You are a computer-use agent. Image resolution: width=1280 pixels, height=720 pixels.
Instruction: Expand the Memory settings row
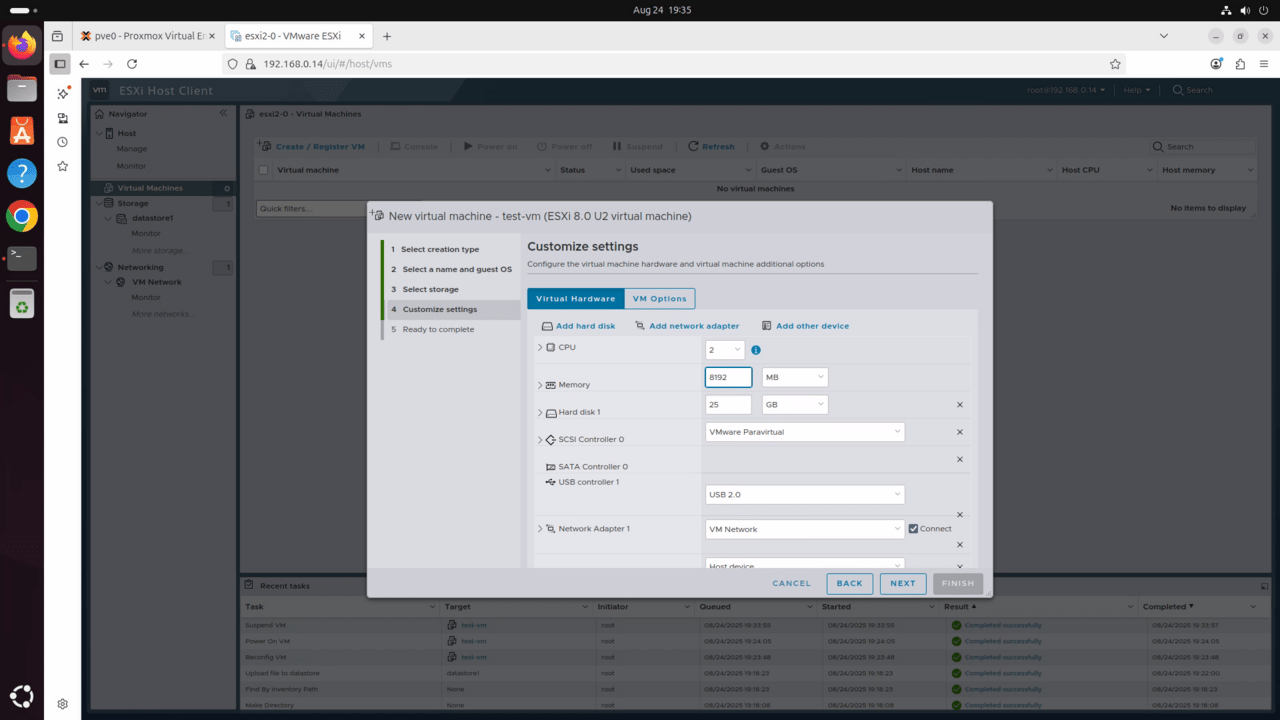click(540, 384)
